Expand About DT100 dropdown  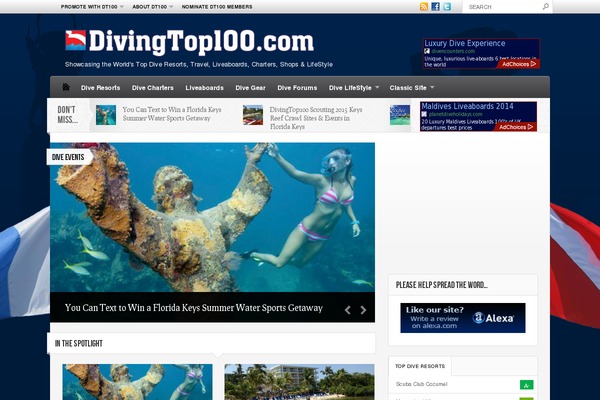tap(153, 7)
